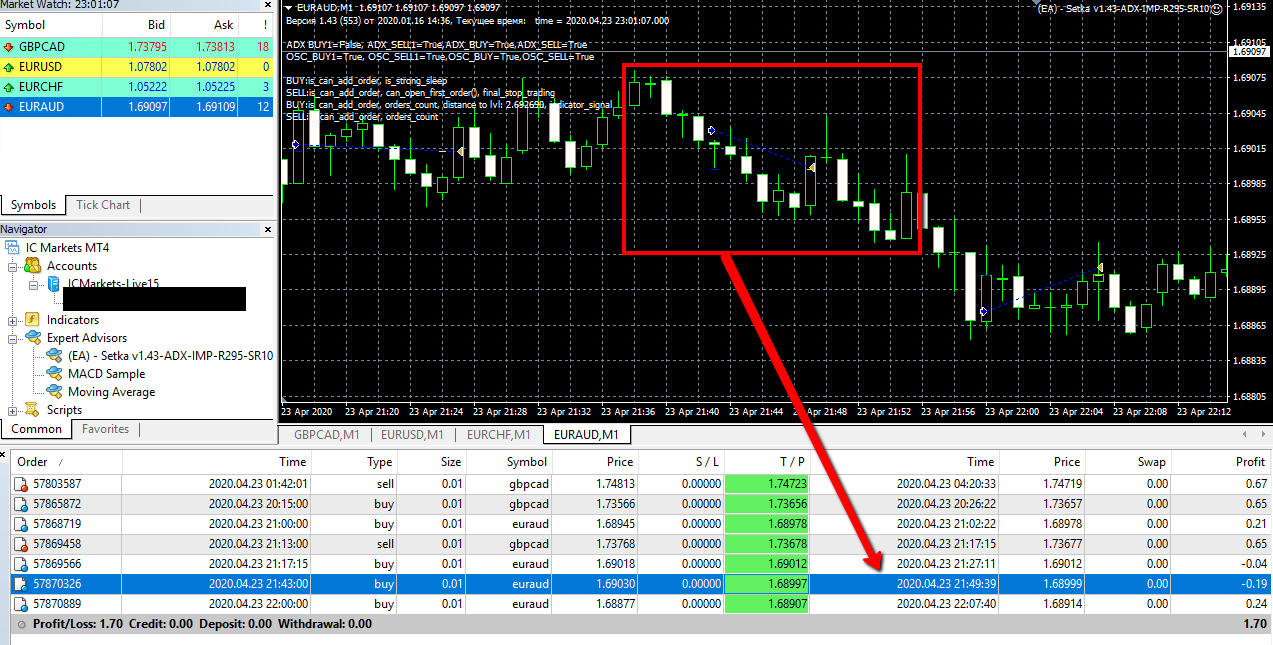1273x645 pixels.
Task: Click the Setka v1.43 expert advisor icon
Action: coord(54,356)
